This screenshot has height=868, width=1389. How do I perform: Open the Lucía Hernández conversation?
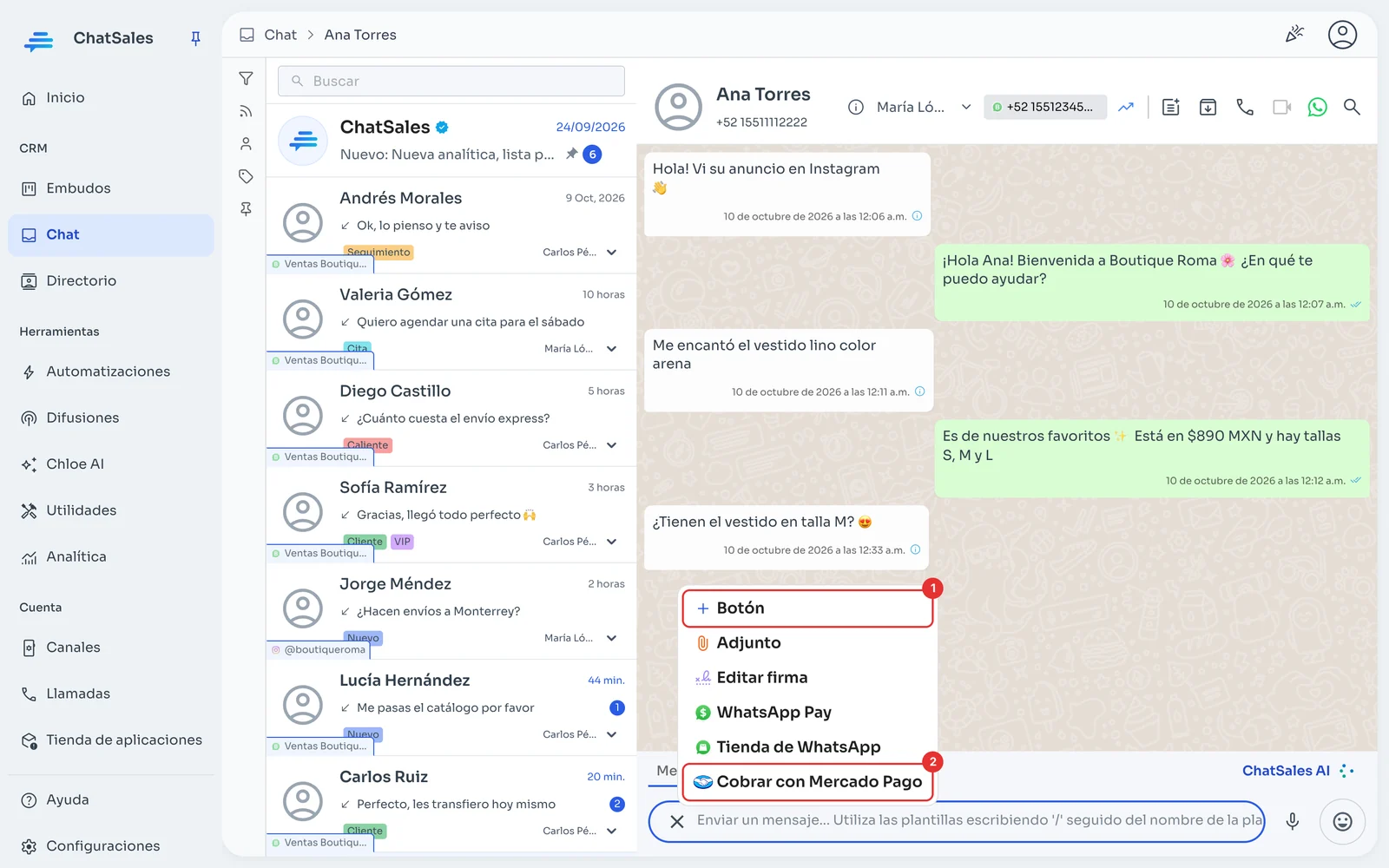point(451,707)
